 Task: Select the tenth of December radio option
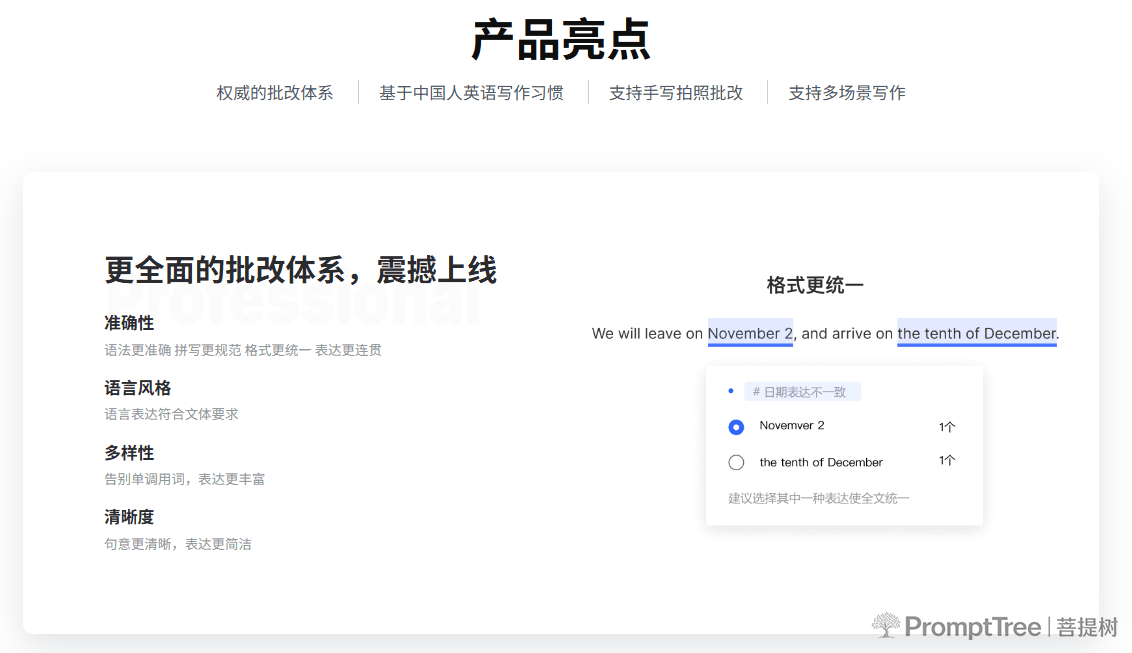click(x=736, y=463)
